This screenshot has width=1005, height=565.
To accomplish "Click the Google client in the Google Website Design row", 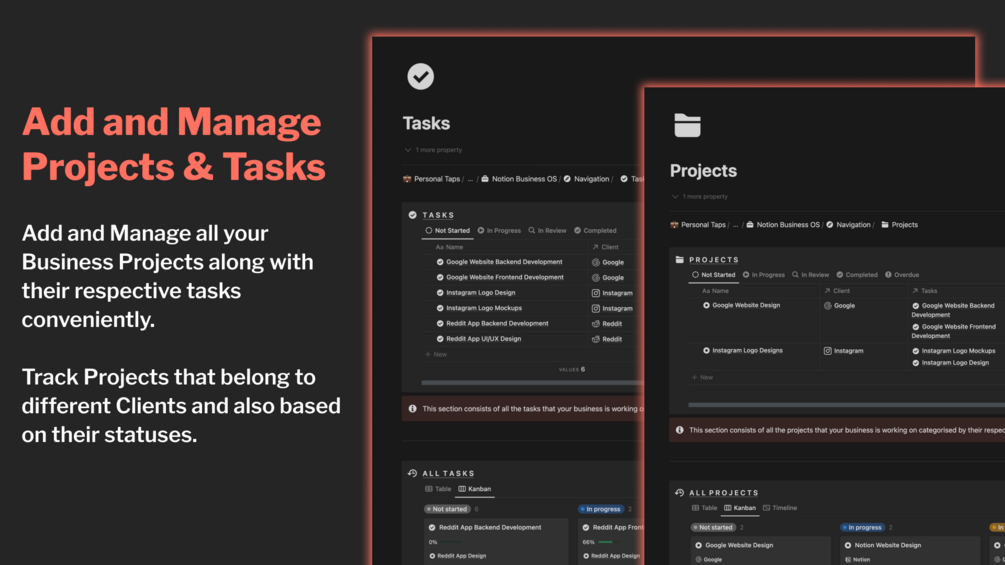I will click(840, 306).
